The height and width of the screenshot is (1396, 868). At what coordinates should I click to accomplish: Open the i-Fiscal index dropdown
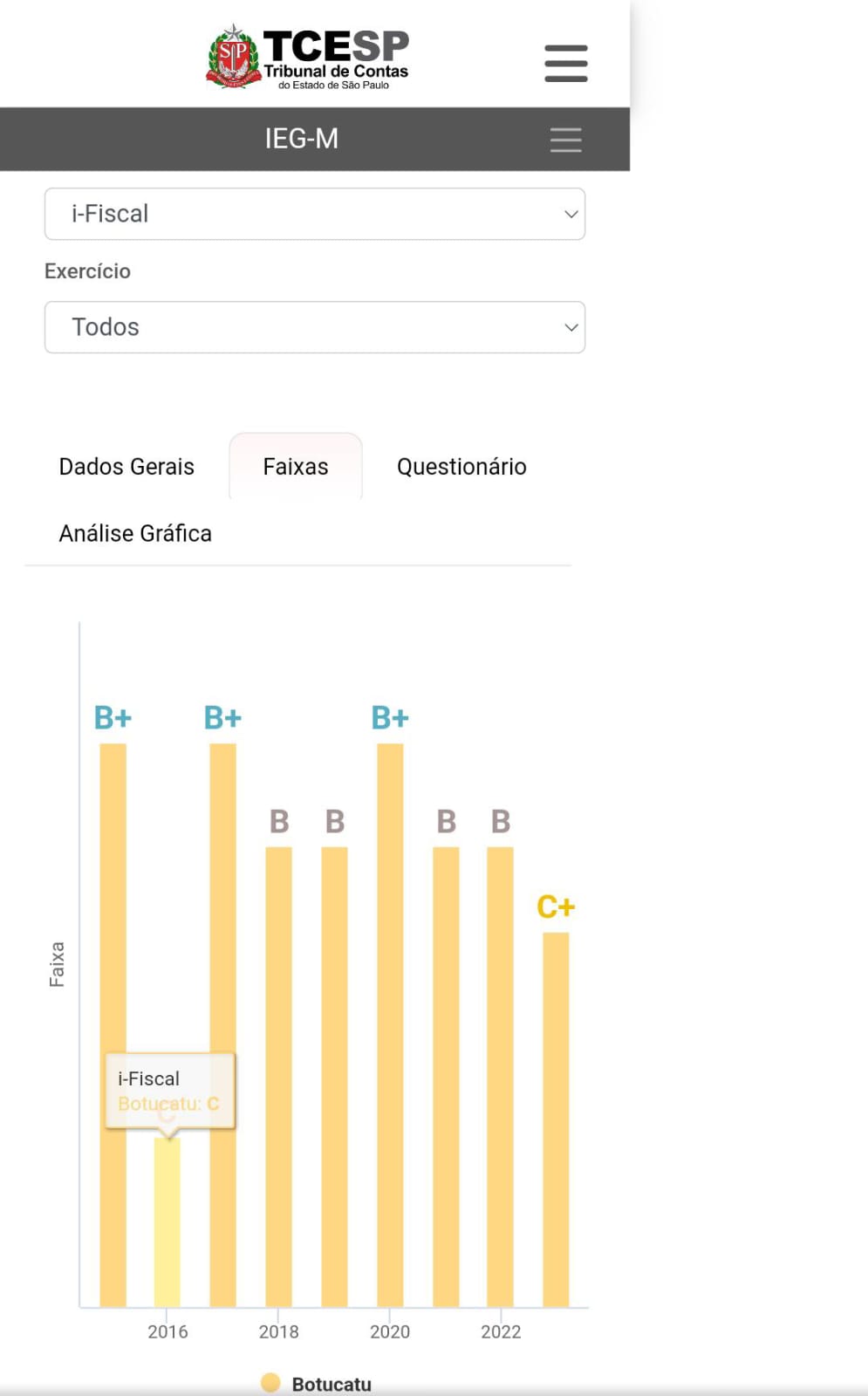coord(314,214)
